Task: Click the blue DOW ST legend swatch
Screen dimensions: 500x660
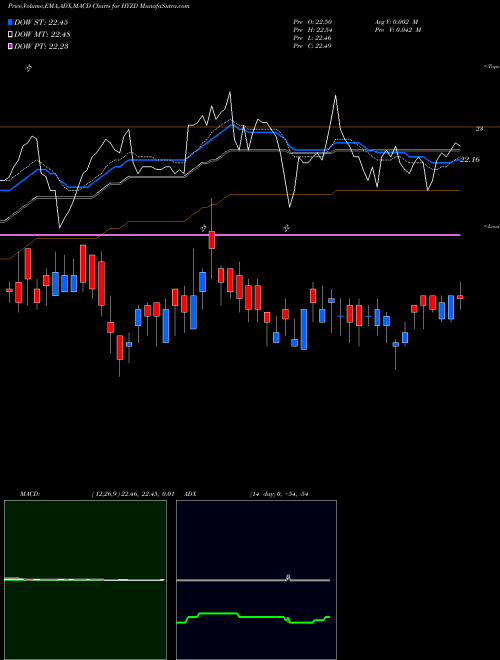Action: pyautogui.click(x=10, y=22)
